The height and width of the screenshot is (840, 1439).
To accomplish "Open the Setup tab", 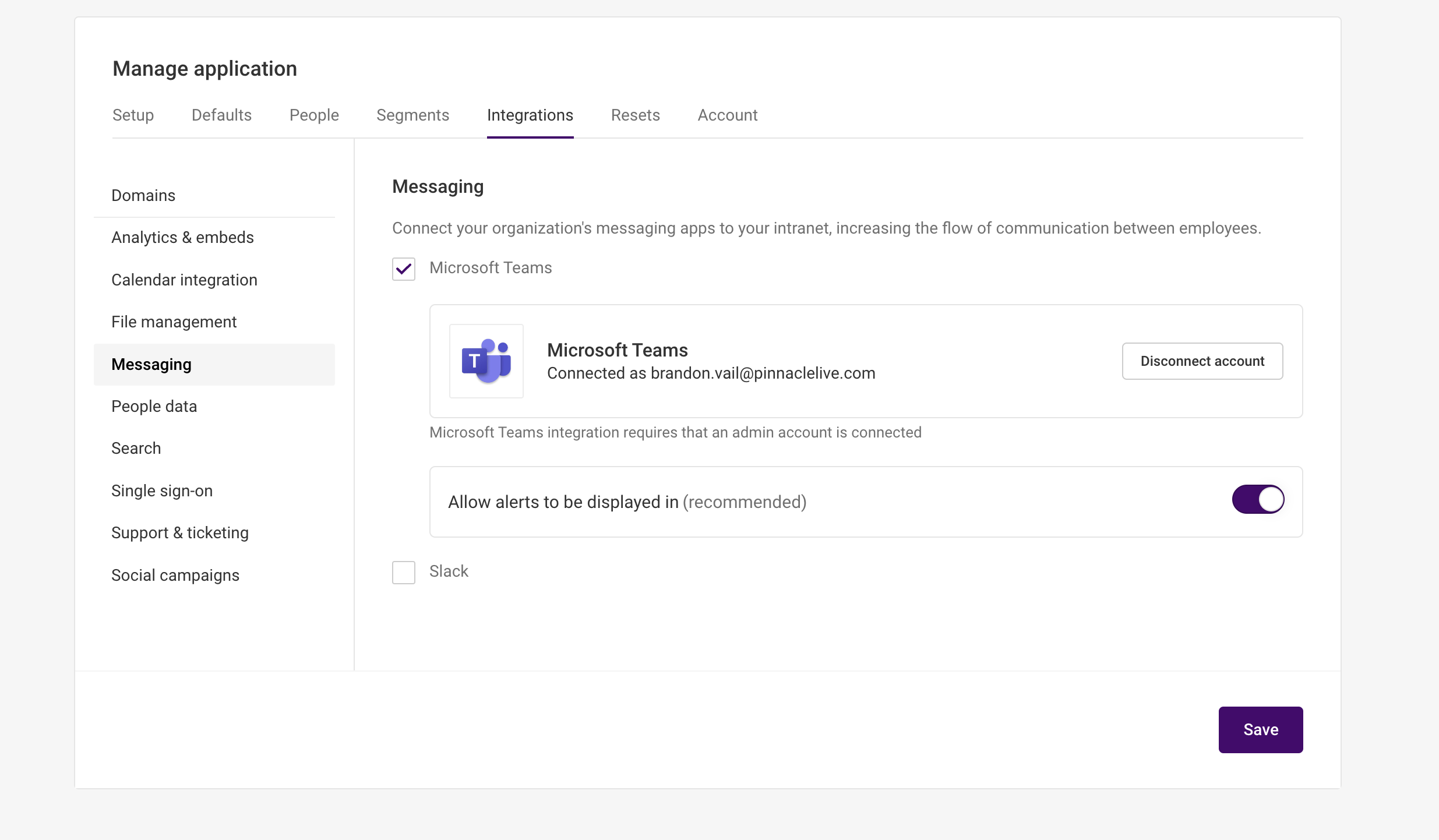I will pyautogui.click(x=133, y=115).
